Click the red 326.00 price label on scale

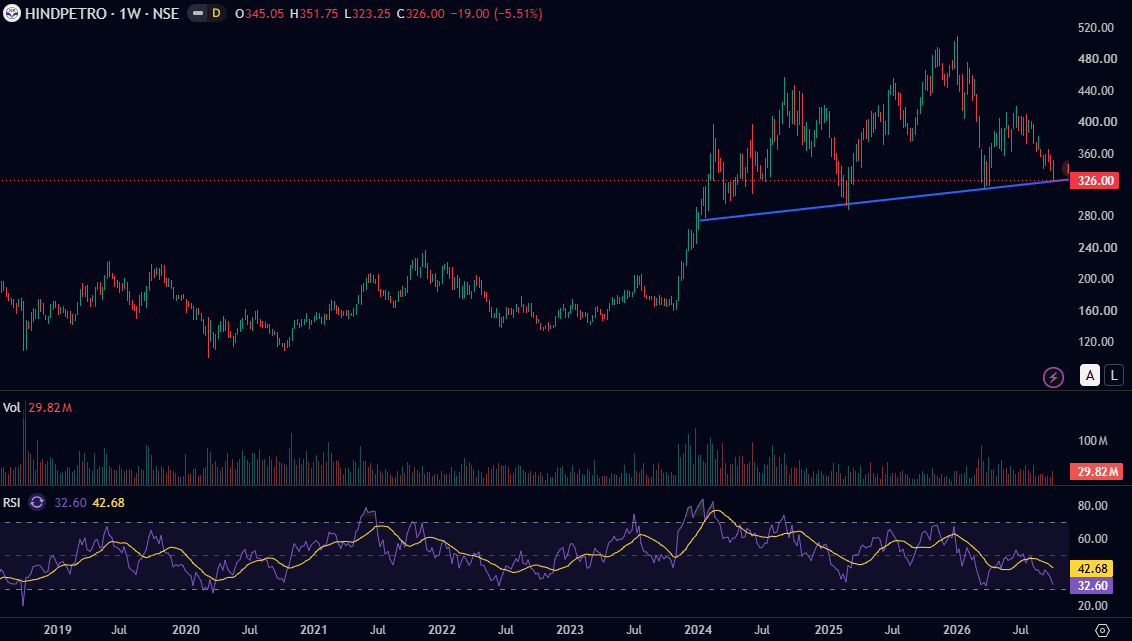1094,180
